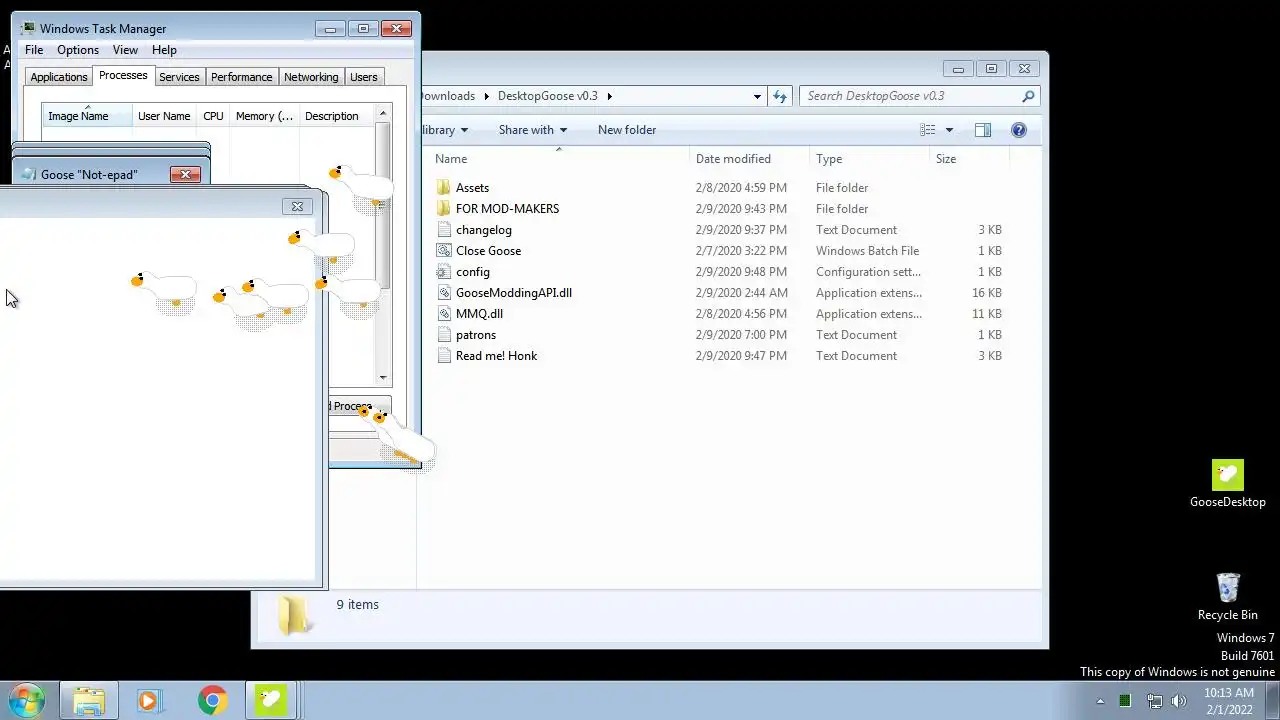The width and height of the screenshot is (1280, 720).
Task: Select the patrons text document icon
Action: (444, 335)
